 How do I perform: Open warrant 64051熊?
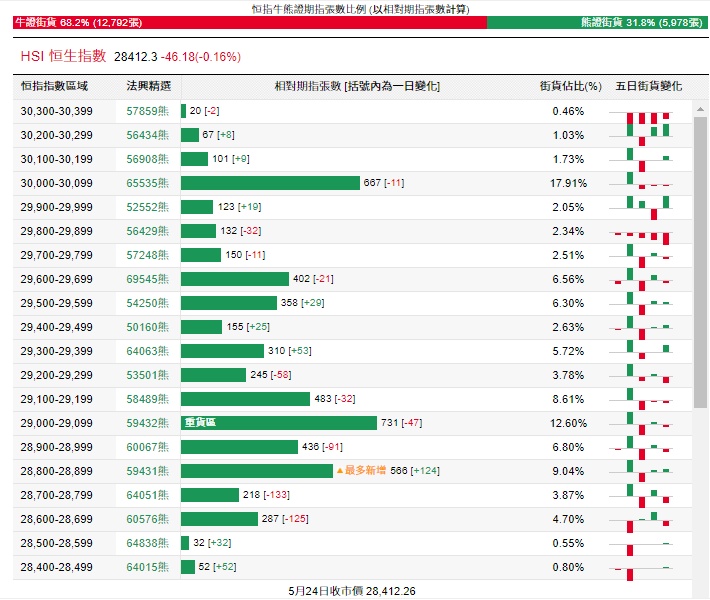[147, 495]
